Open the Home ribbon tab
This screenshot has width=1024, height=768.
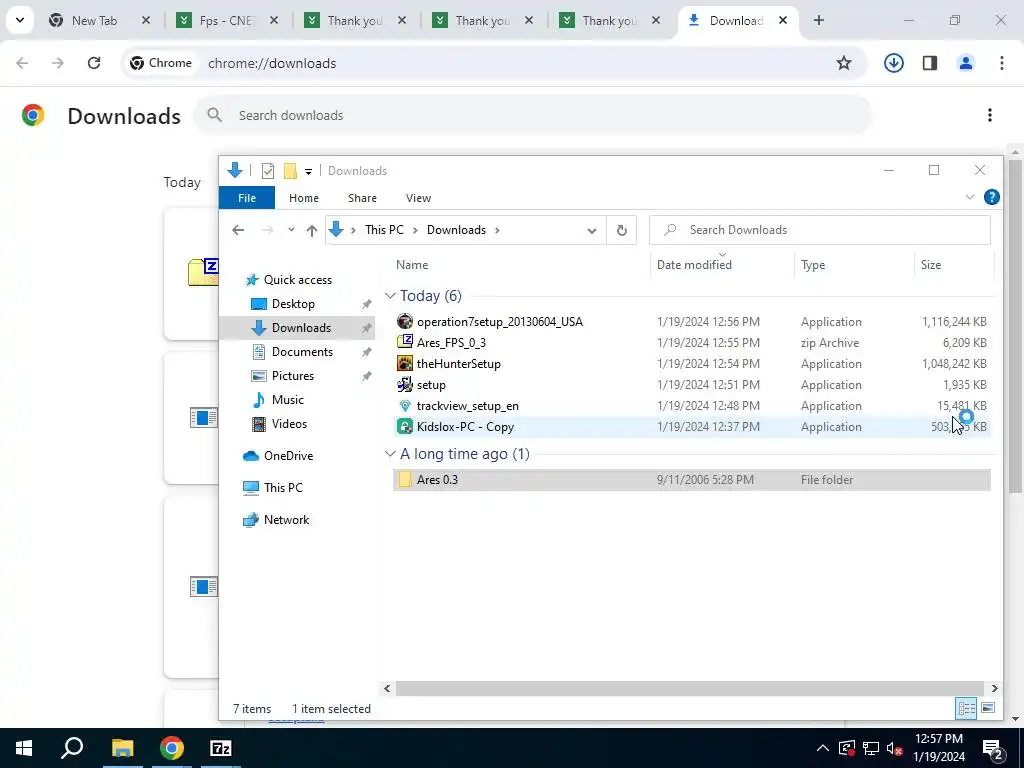304,198
